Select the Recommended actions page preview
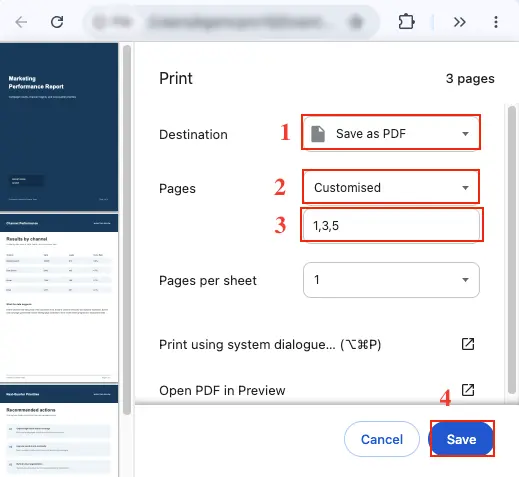 pos(59,431)
